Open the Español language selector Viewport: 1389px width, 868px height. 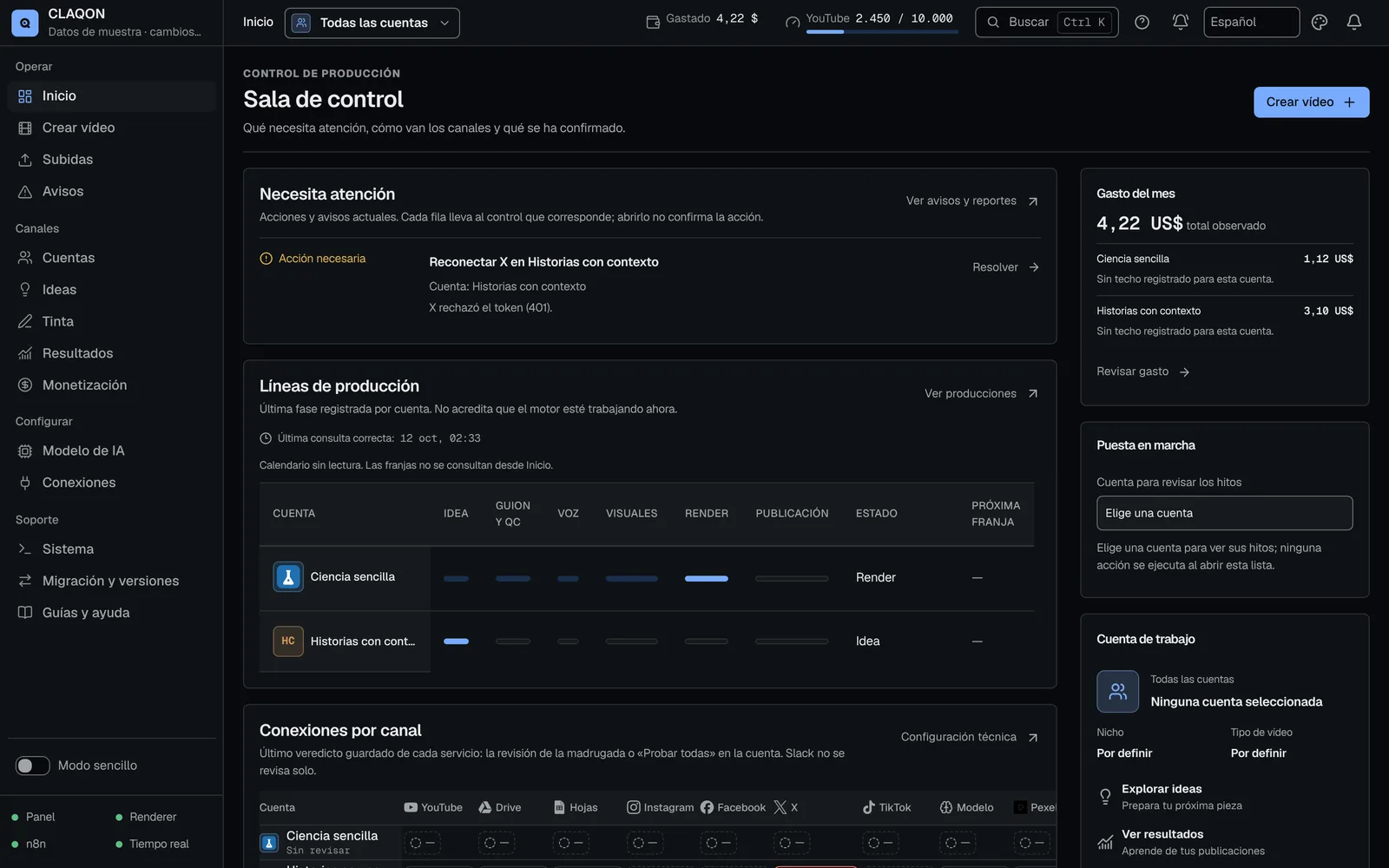[1251, 23]
